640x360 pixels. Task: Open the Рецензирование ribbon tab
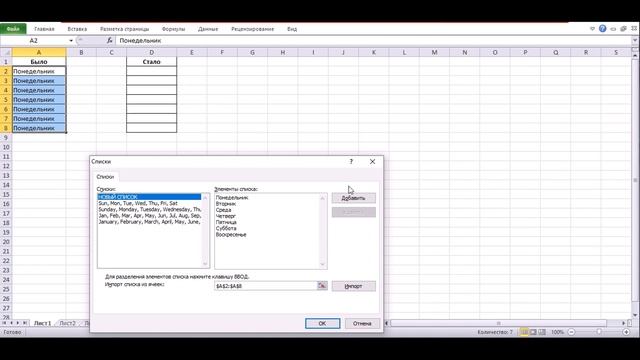pos(253,29)
